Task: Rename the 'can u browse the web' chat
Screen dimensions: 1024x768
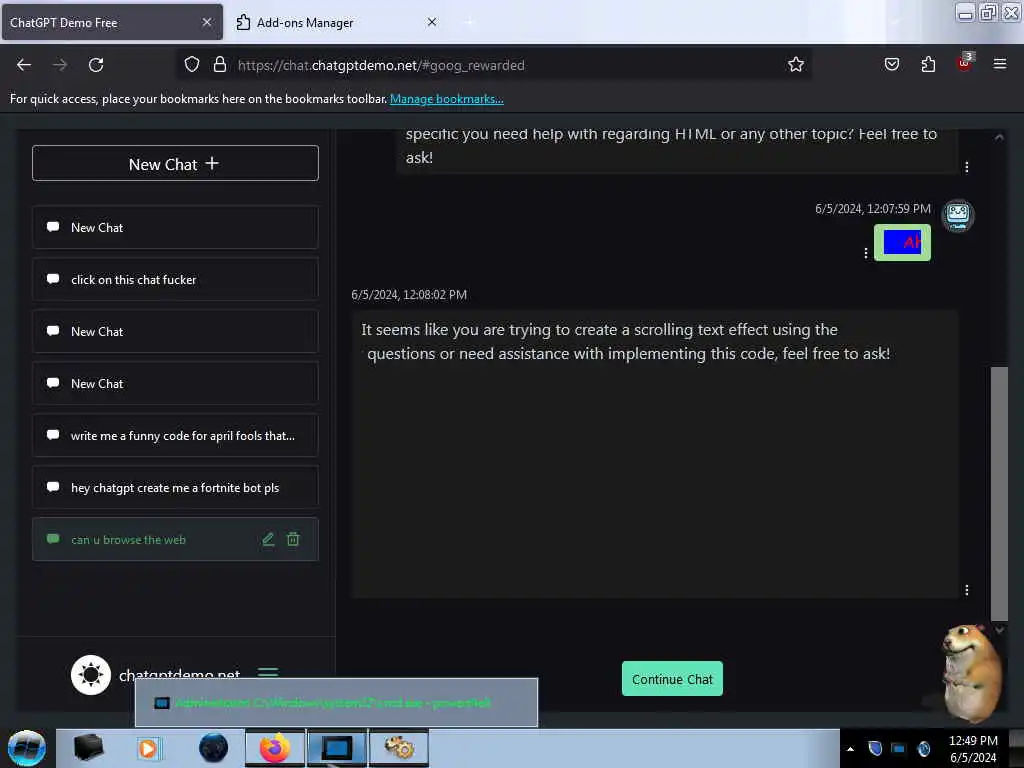Action: tap(268, 539)
